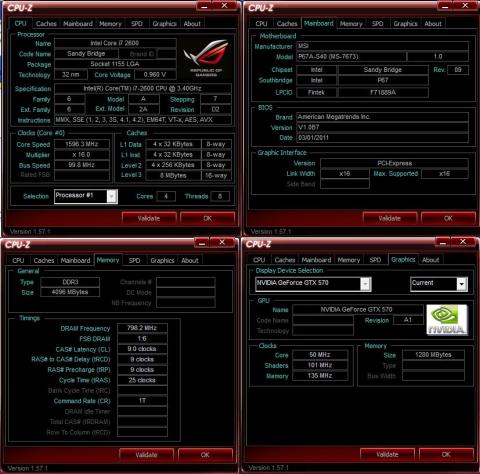
Task: Select SPD tab in the Graphics window
Action: tap(375, 260)
